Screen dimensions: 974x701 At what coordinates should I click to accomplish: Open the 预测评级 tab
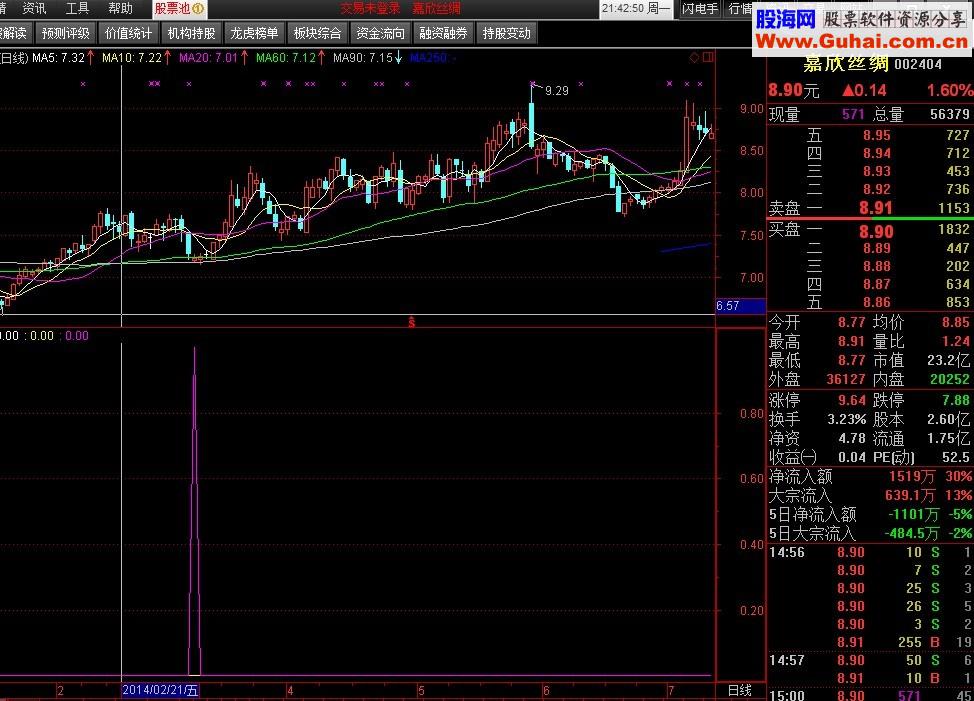[66, 33]
